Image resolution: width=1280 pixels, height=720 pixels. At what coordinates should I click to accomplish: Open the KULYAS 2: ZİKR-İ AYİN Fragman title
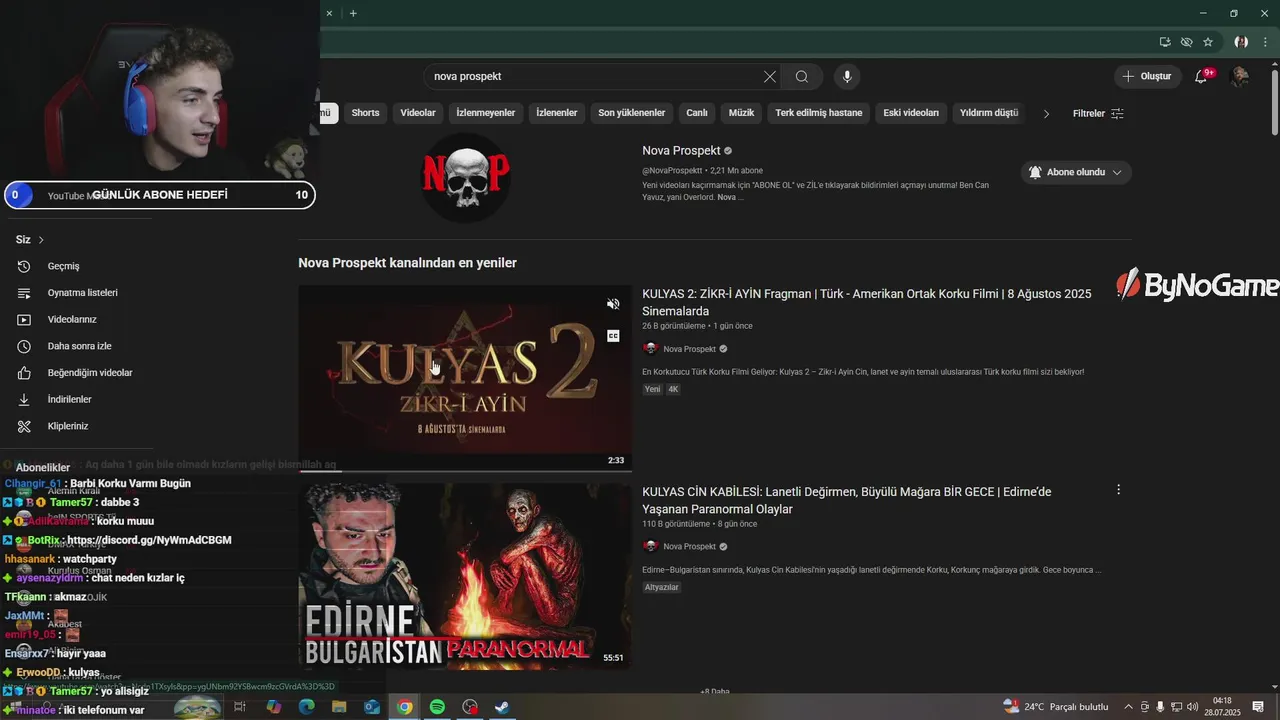867,302
